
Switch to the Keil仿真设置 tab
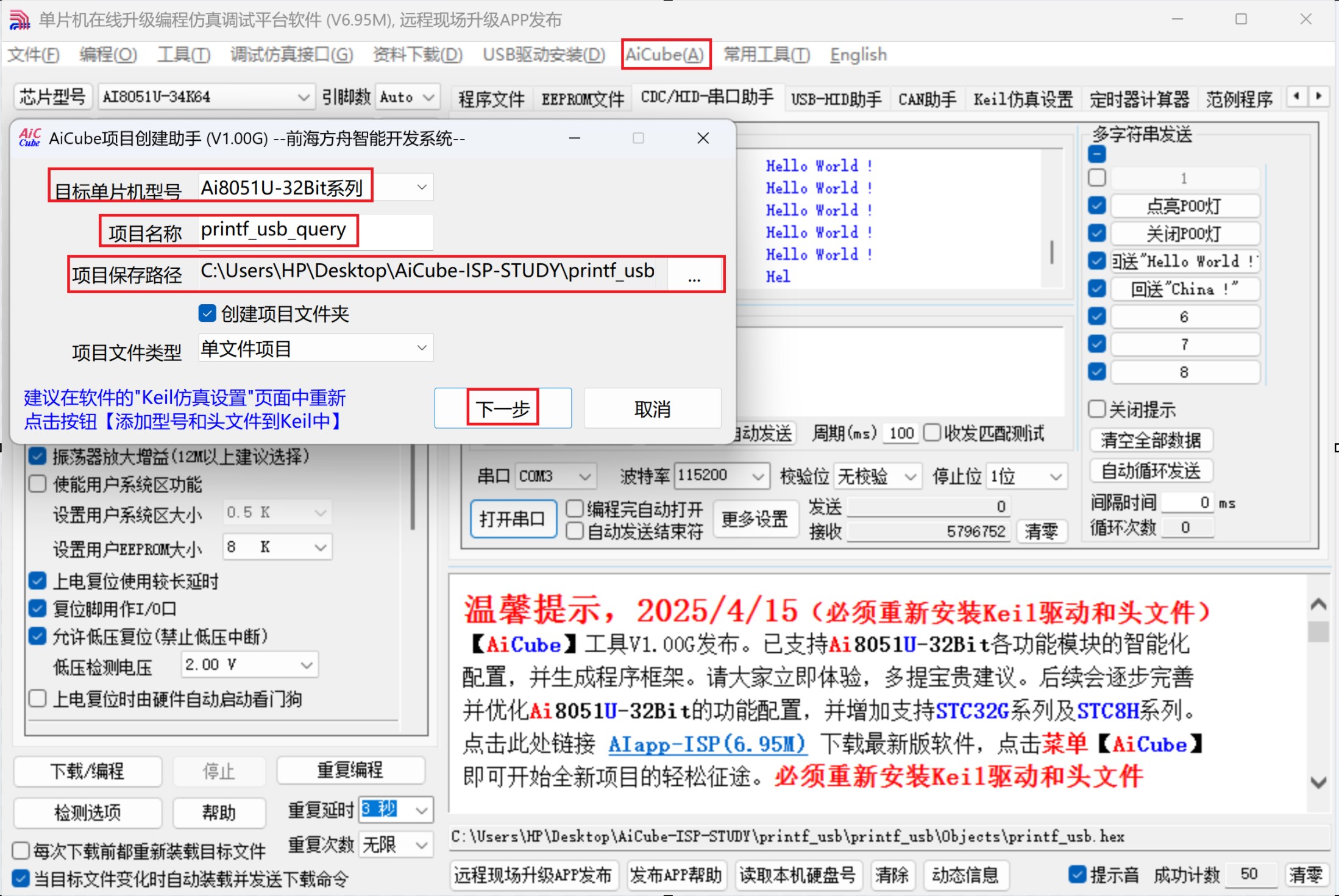coord(1023,98)
